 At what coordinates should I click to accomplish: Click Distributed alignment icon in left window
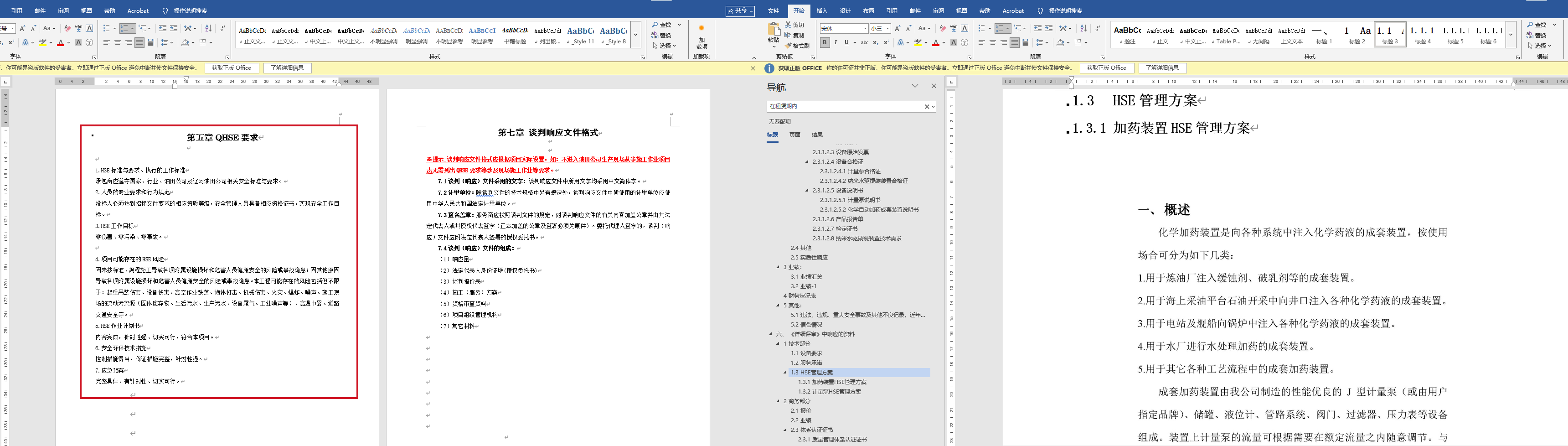(150, 43)
